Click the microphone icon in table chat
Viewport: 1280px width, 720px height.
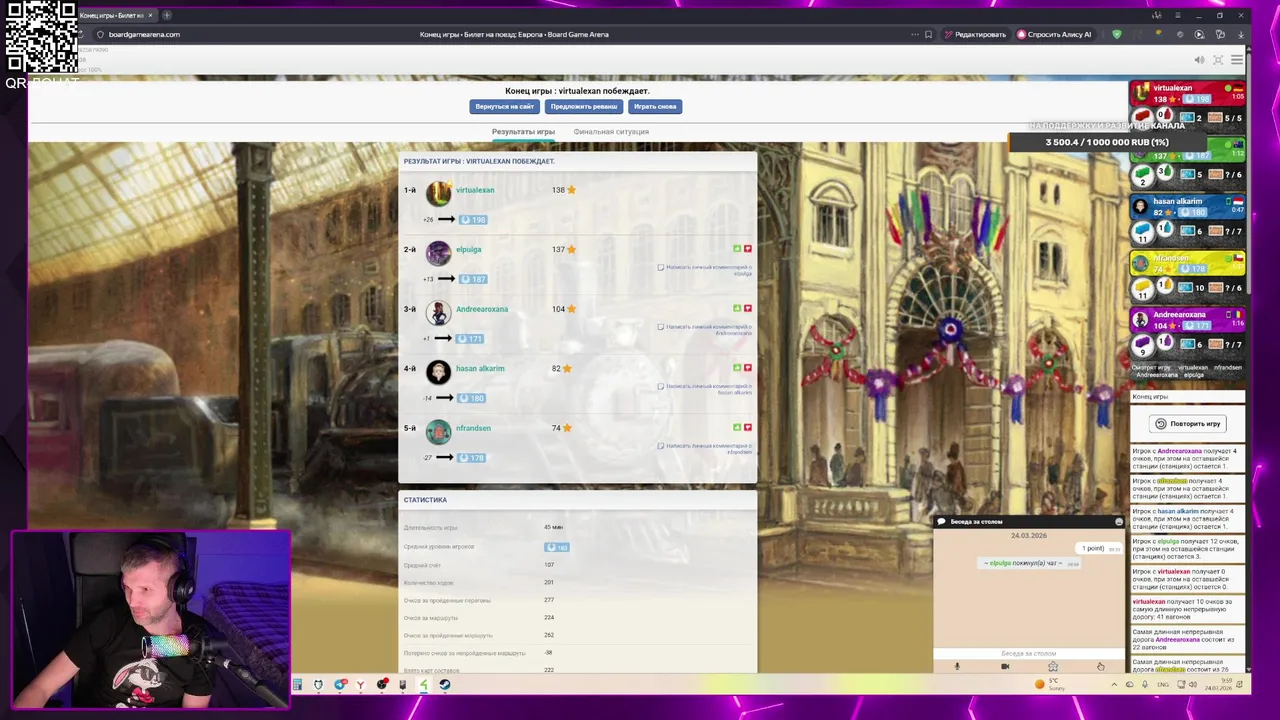(x=957, y=666)
